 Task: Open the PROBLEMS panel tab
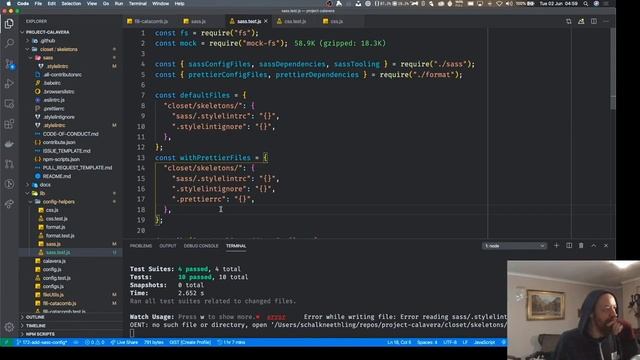tap(141, 246)
